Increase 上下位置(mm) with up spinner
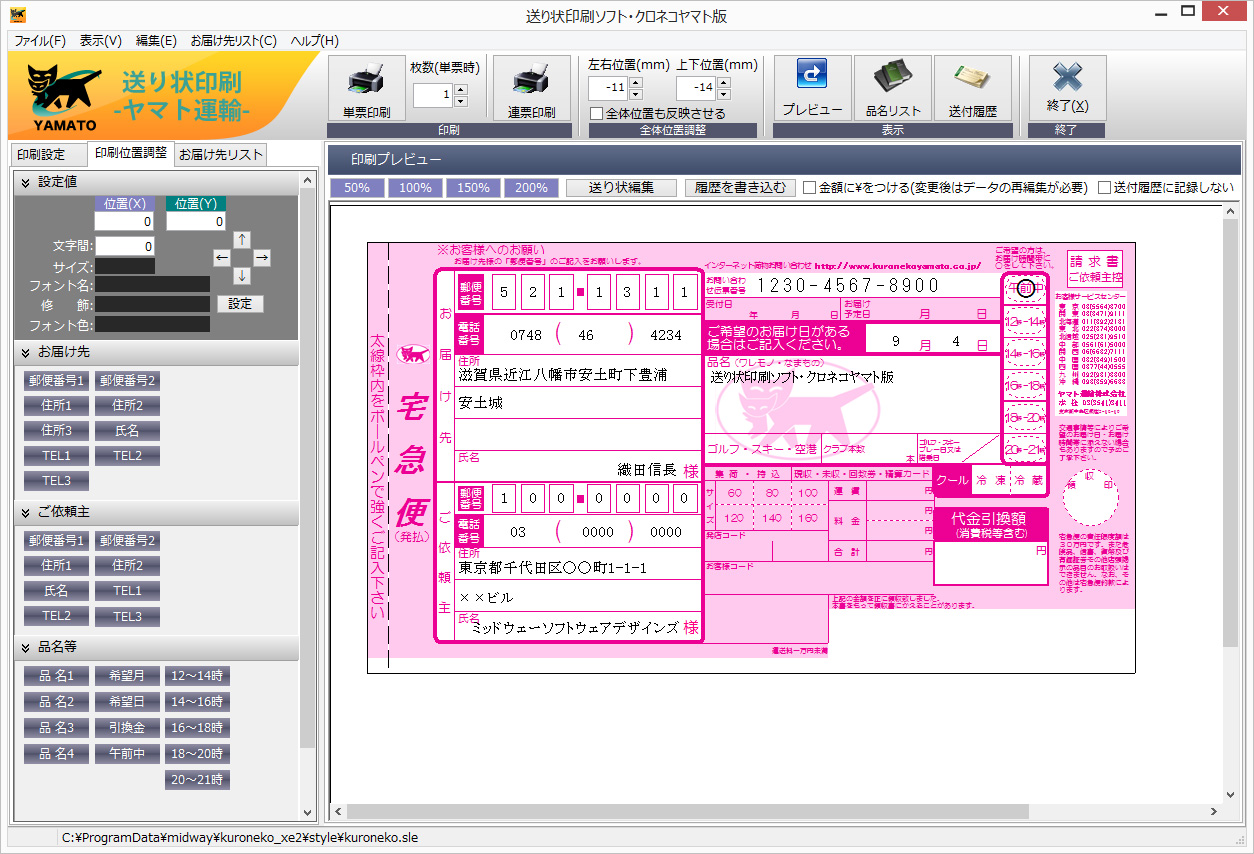 (x=724, y=82)
